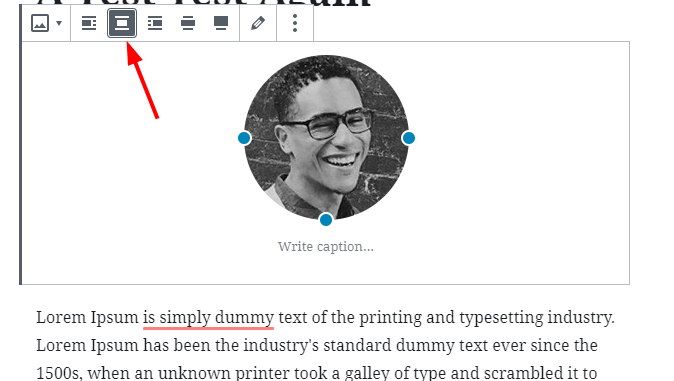Viewport: 674px width, 381px height.
Task: Toggle the Align center button
Action: pyautogui.click(x=122, y=23)
